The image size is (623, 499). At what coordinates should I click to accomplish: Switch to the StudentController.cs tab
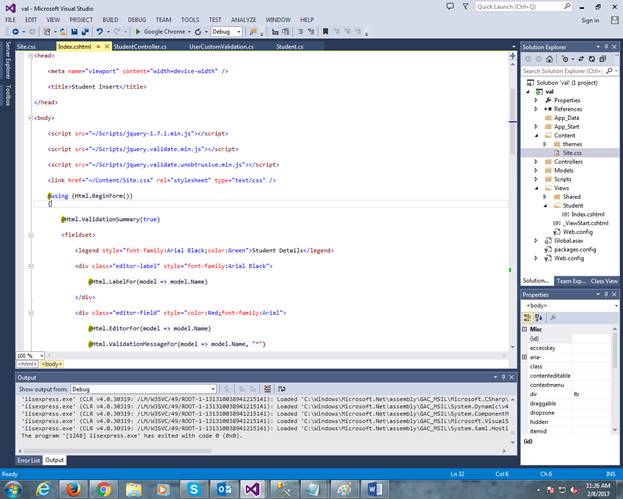pos(140,46)
